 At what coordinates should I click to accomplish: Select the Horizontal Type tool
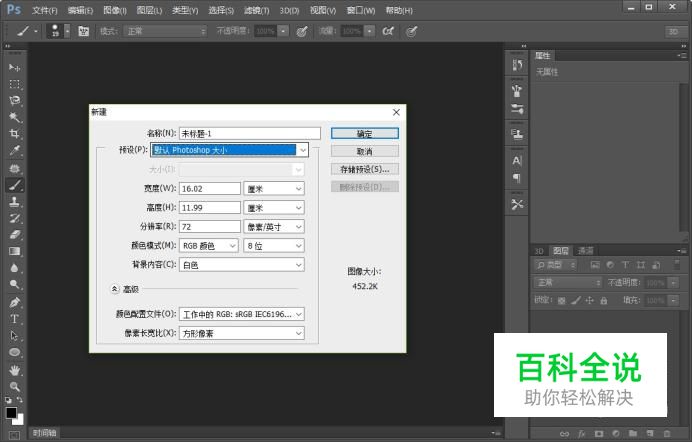[x=15, y=319]
